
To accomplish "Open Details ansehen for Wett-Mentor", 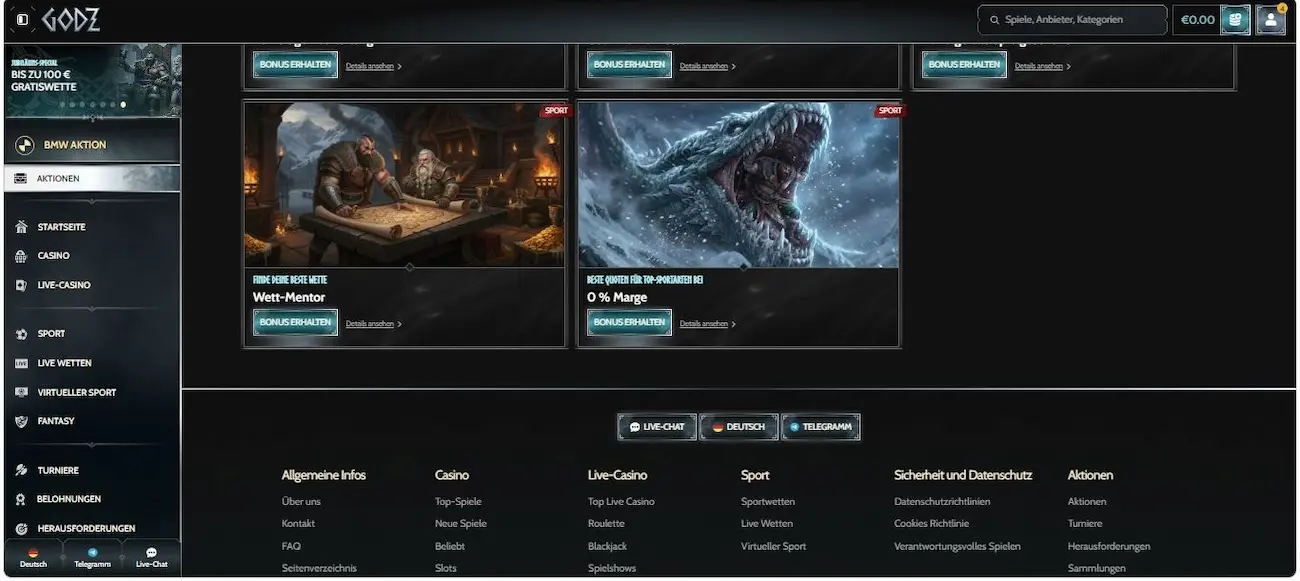I will click(x=373, y=324).
